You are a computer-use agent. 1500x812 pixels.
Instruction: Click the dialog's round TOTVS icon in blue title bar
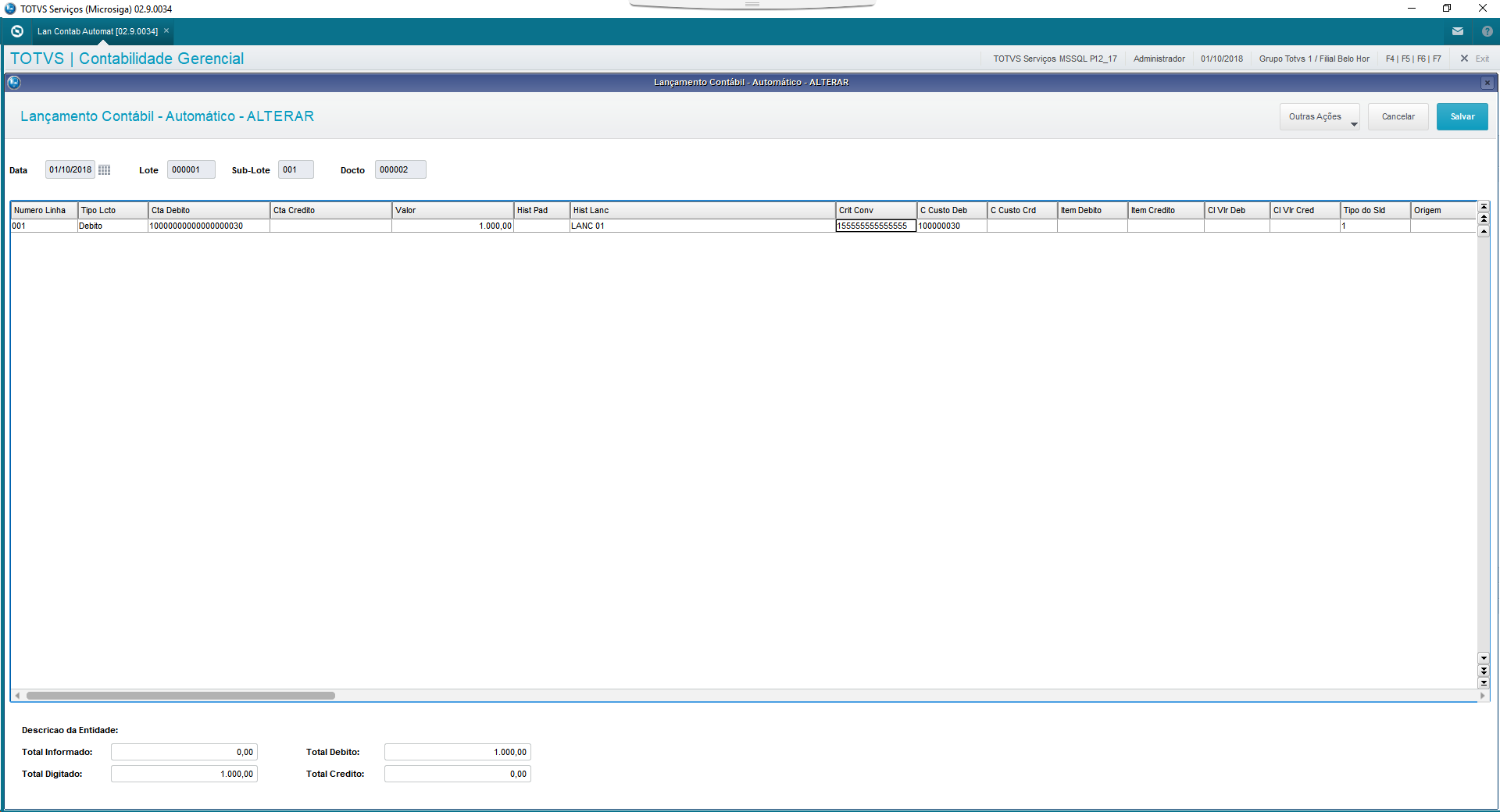(14, 82)
